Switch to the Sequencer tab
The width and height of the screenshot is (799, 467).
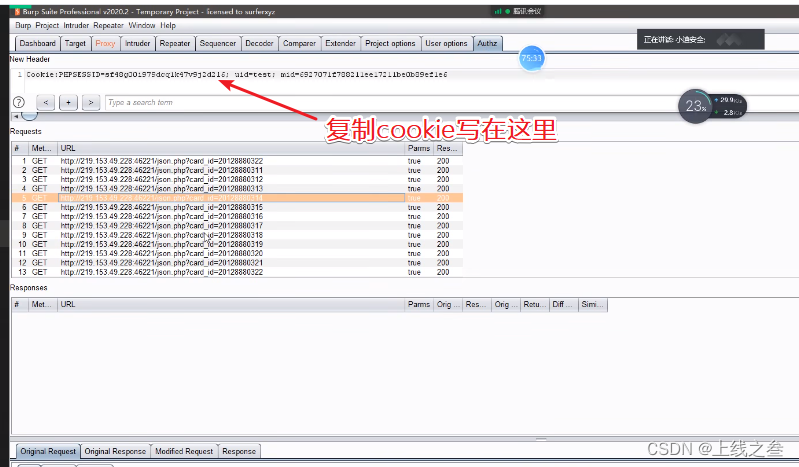[218, 43]
